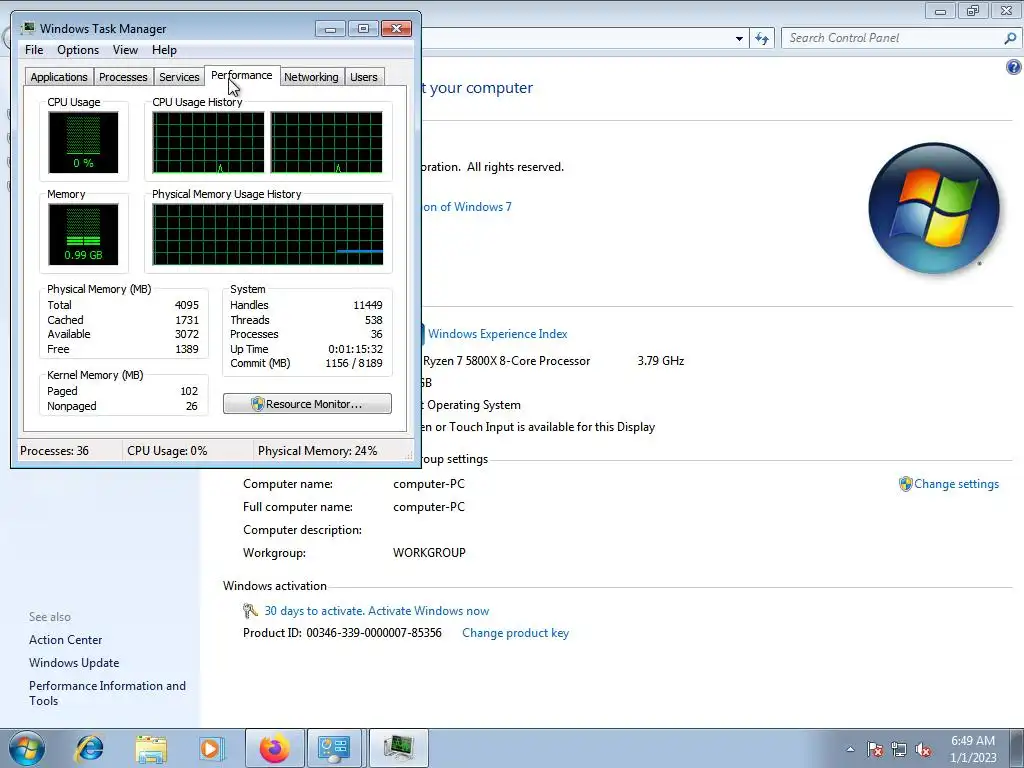
Task: Click Activate Windows now link
Action: pyautogui.click(x=428, y=611)
